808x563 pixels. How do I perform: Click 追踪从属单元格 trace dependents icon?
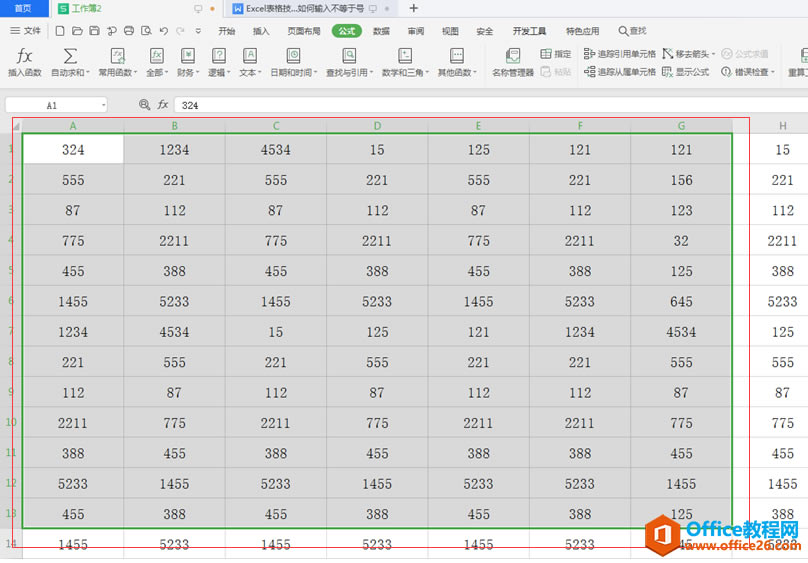click(x=590, y=72)
